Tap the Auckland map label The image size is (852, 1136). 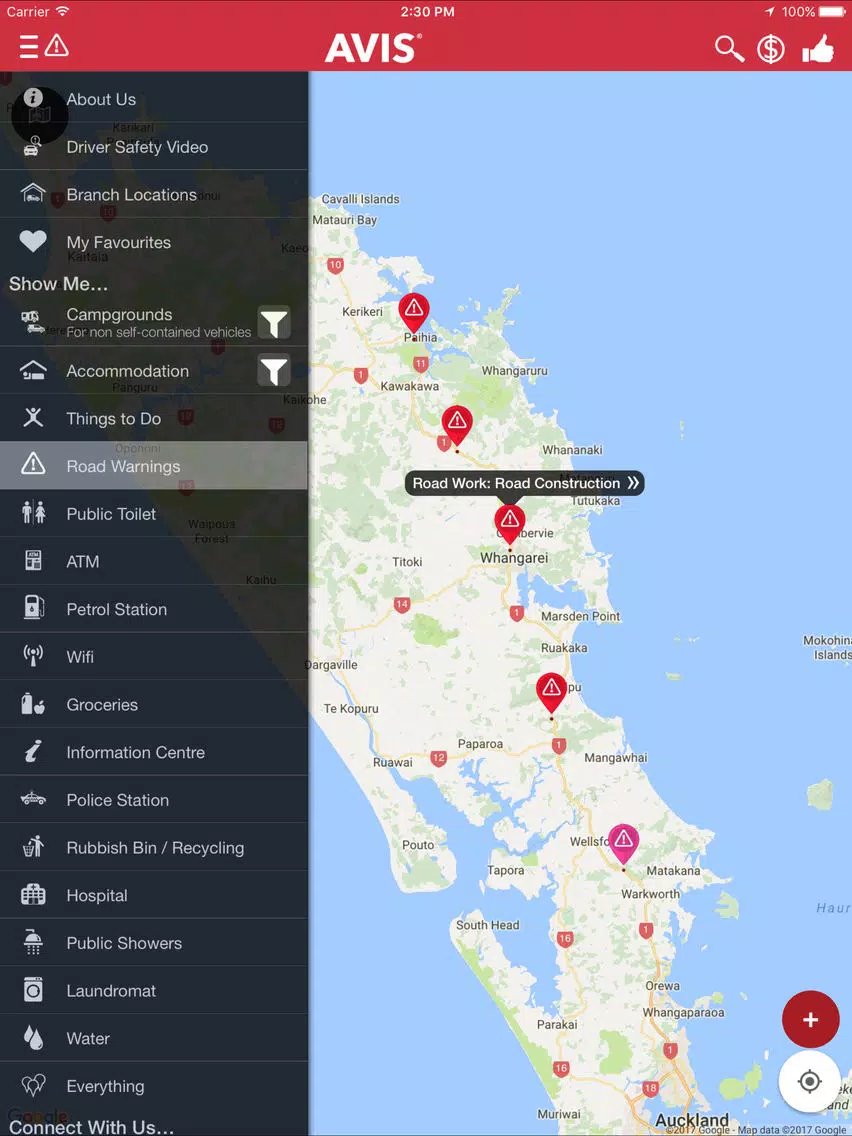point(691,1122)
